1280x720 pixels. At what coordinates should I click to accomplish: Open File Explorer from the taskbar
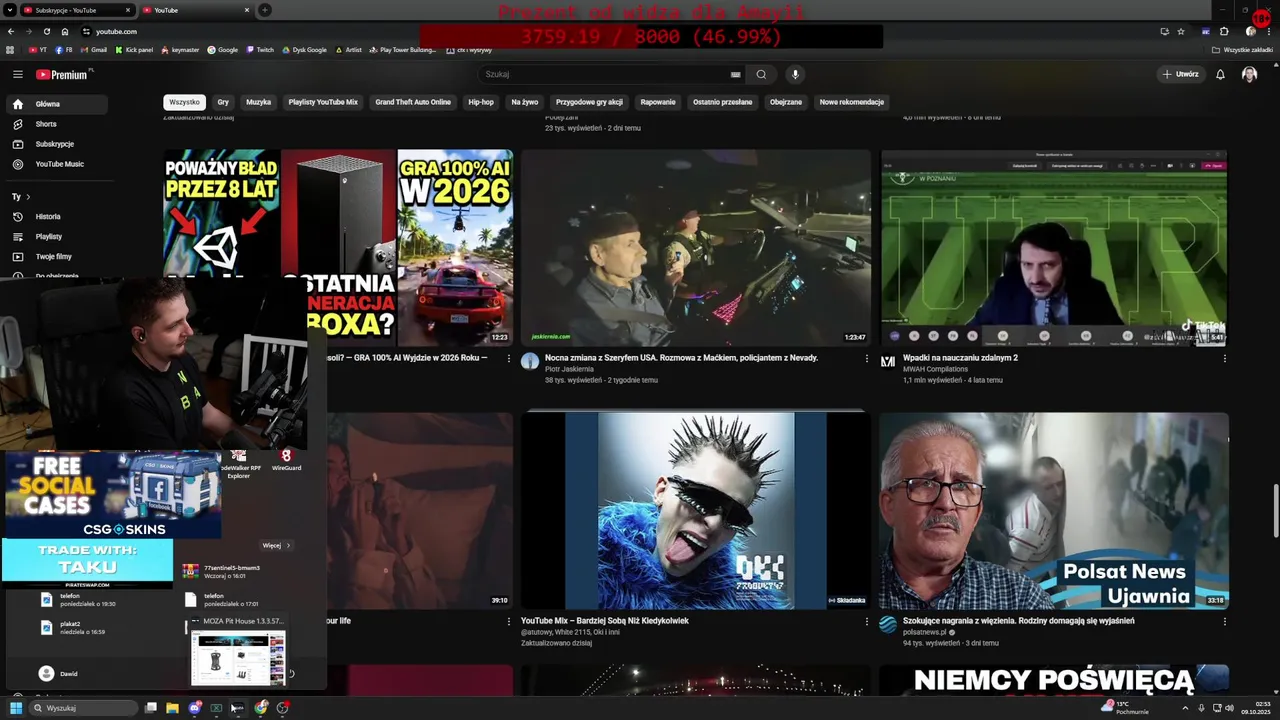point(172,708)
